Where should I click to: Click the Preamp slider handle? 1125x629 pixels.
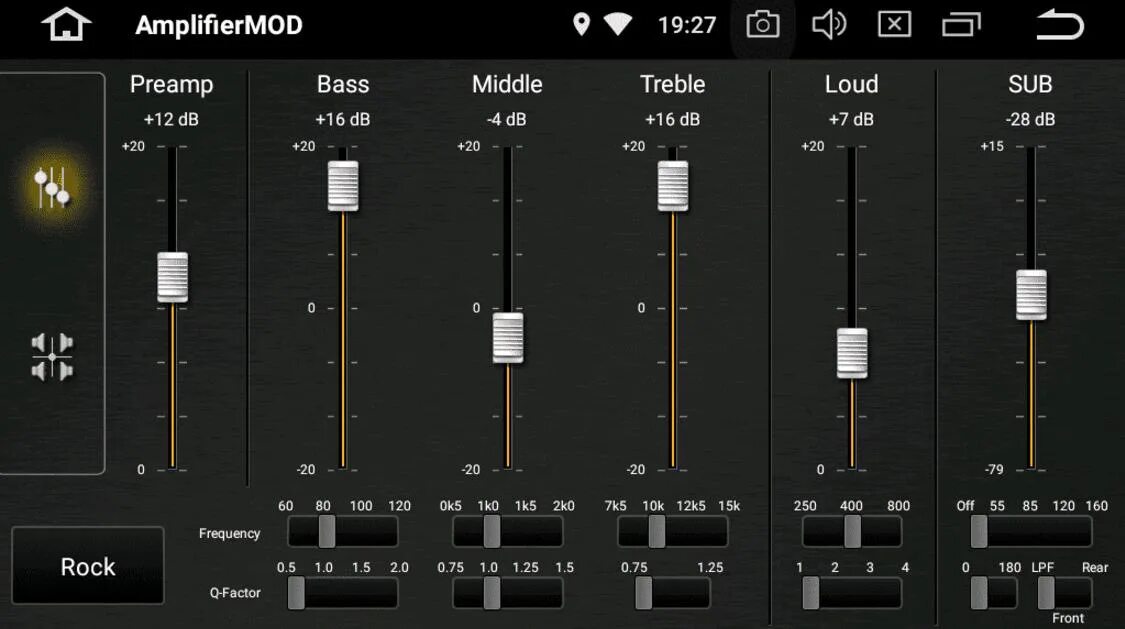tap(172, 277)
